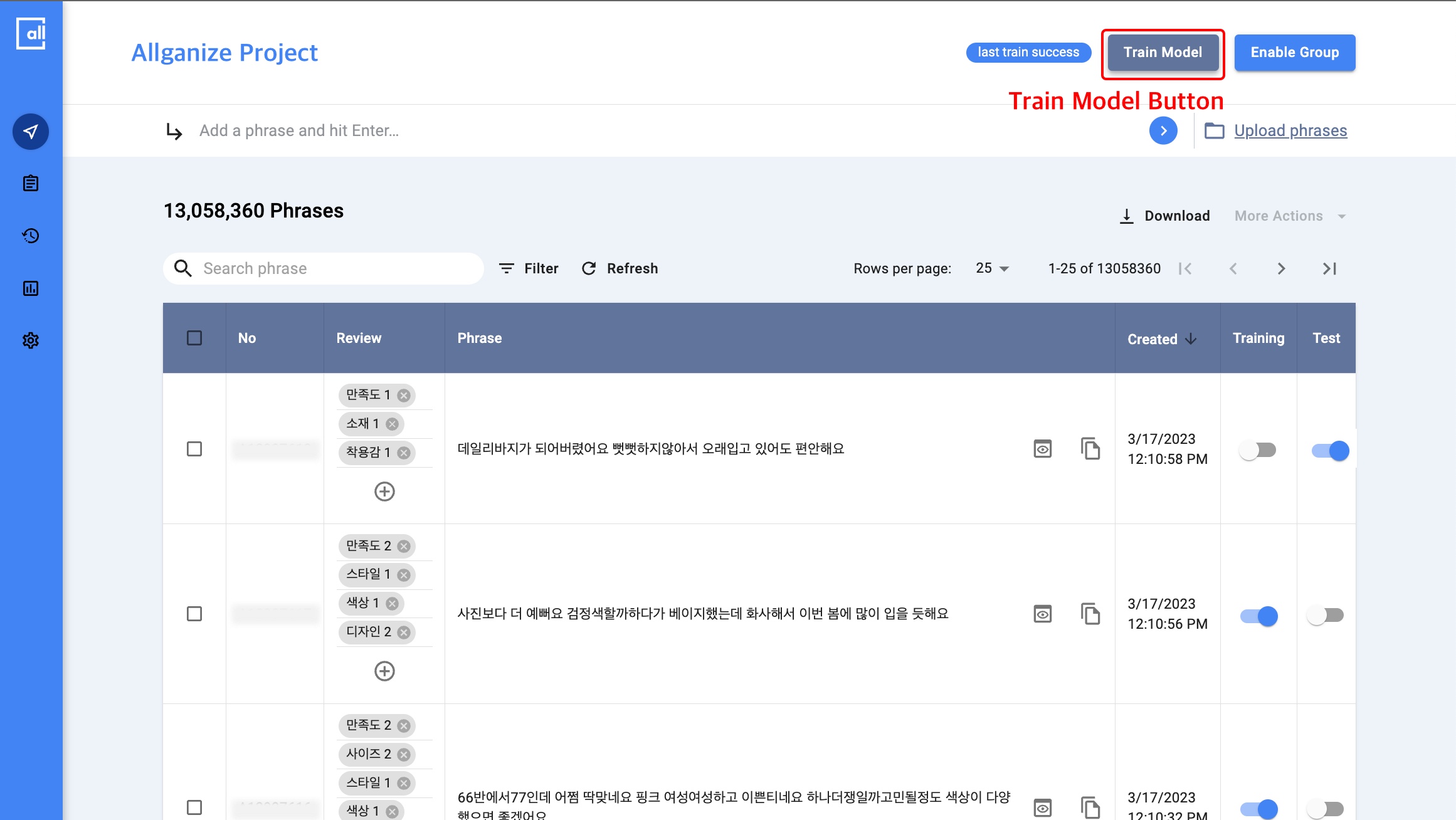The height and width of the screenshot is (820, 1456).
Task: Click the Phrase column header
Action: (480, 338)
